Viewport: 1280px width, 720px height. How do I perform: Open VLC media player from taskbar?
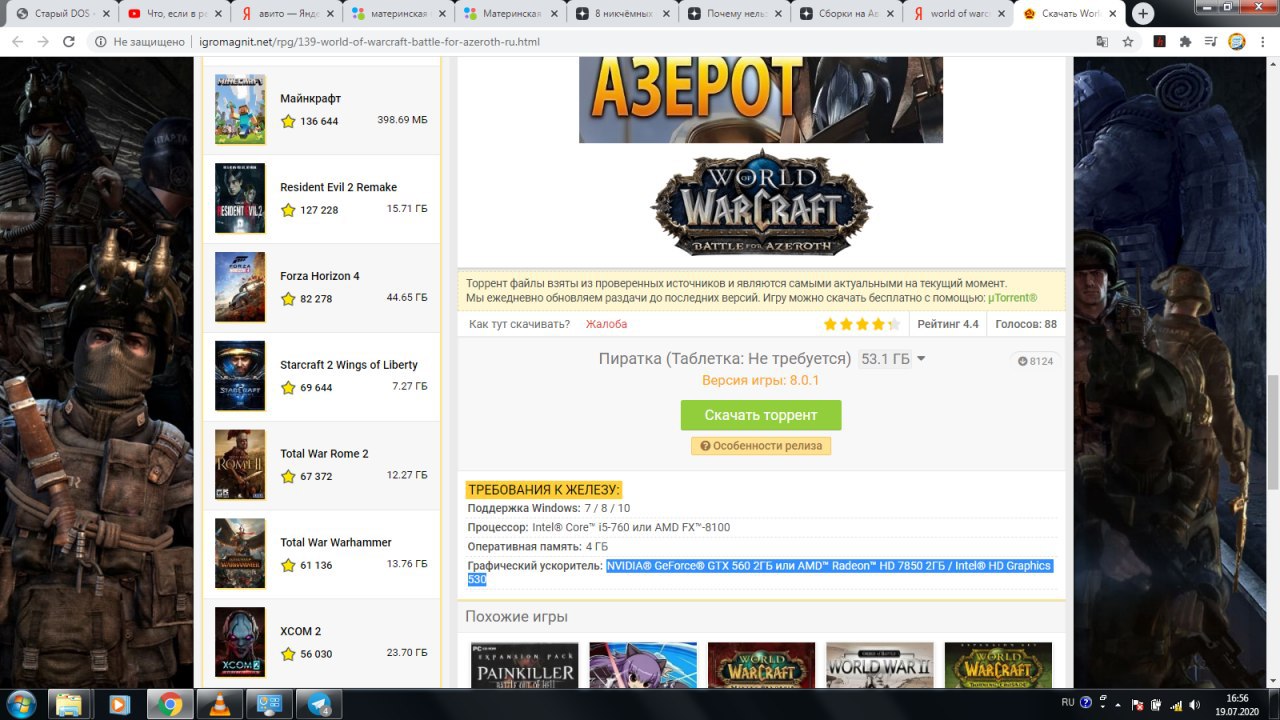(219, 704)
